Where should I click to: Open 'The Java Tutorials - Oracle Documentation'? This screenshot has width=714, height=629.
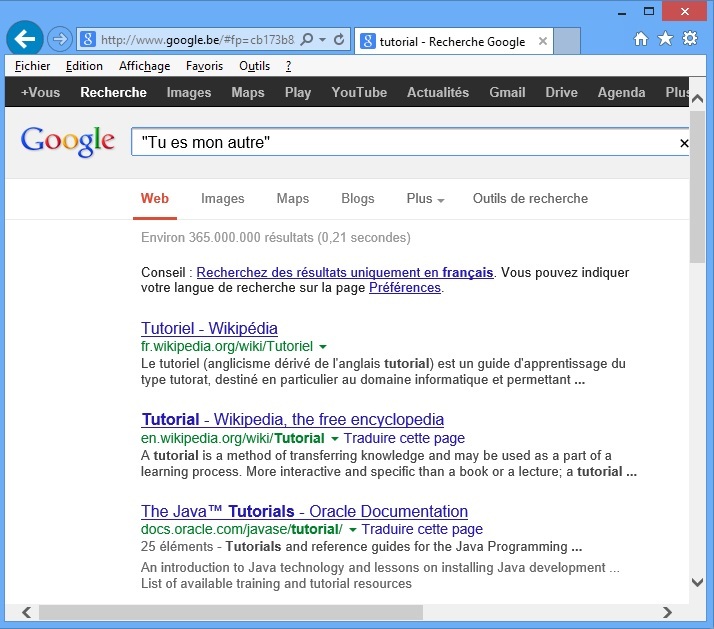click(304, 511)
